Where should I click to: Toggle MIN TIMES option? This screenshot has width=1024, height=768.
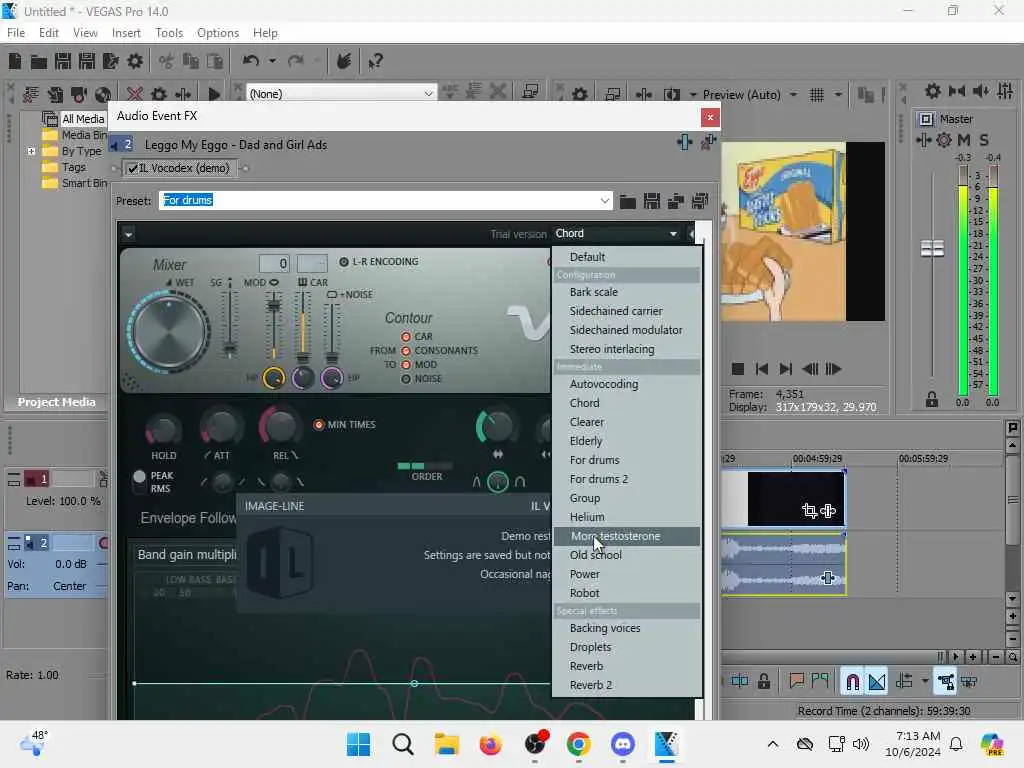coord(319,424)
